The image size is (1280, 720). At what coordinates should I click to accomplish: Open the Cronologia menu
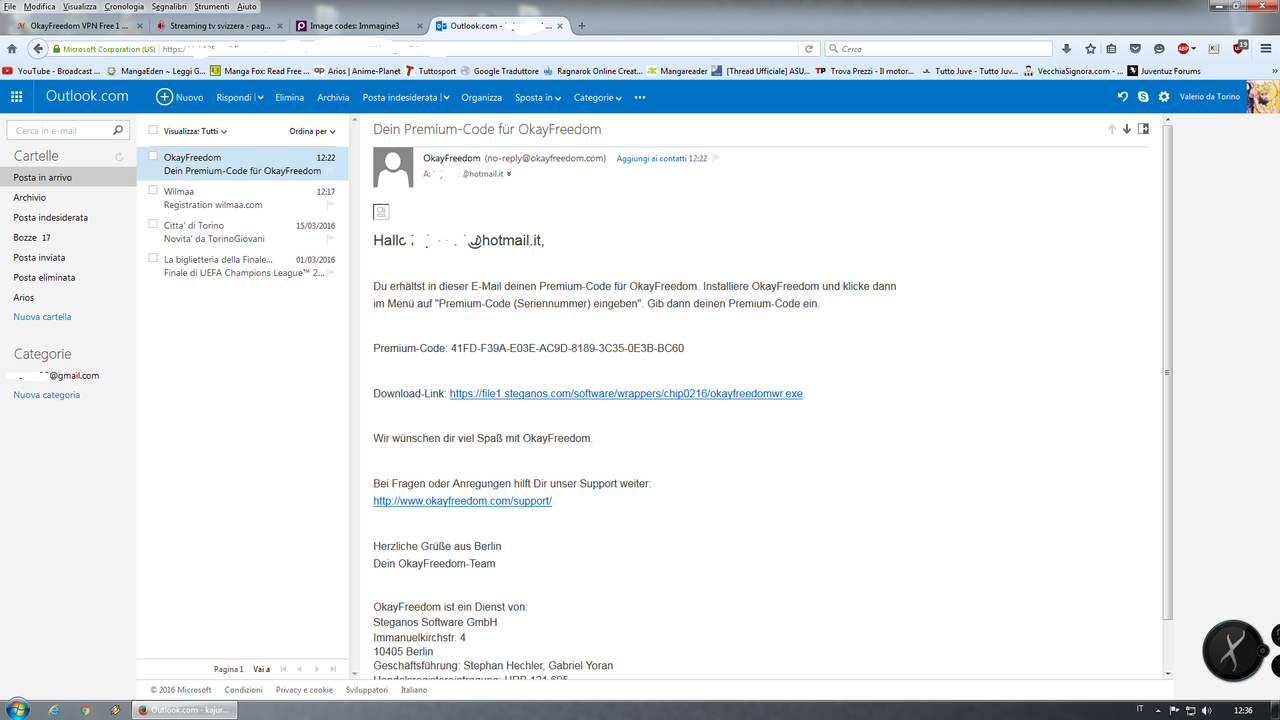pyautogui.click(x=124, y=6)
